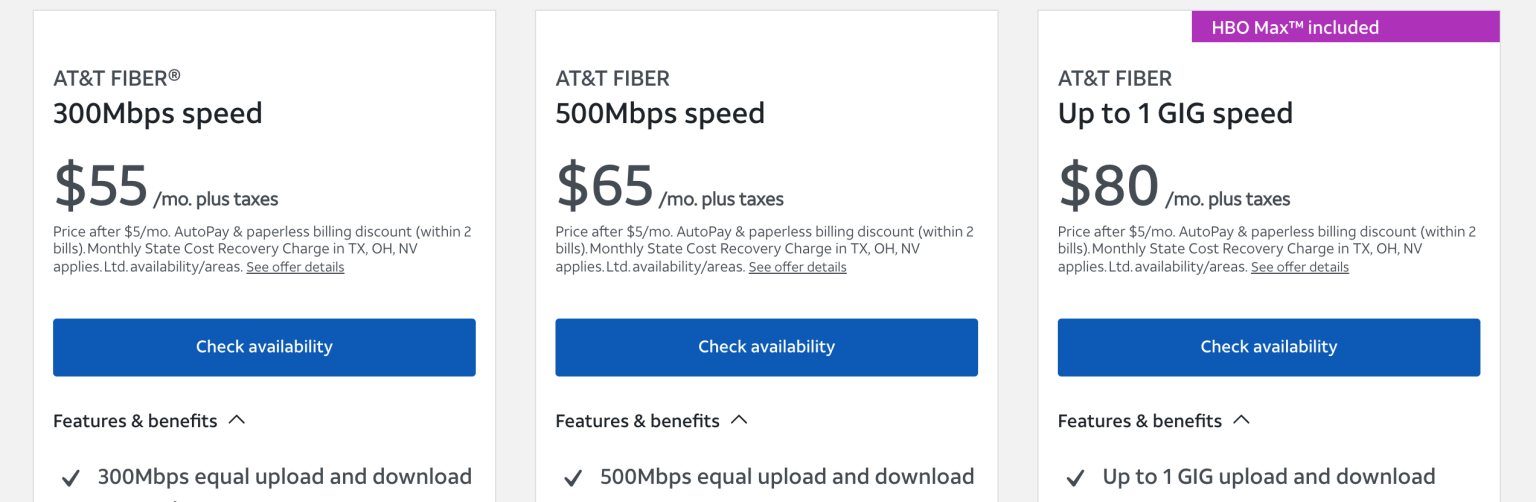The height and width of the screenshot is (502, 1536).
Task: Check availability for the 500Mbps plan
Action: pos(766,347)
